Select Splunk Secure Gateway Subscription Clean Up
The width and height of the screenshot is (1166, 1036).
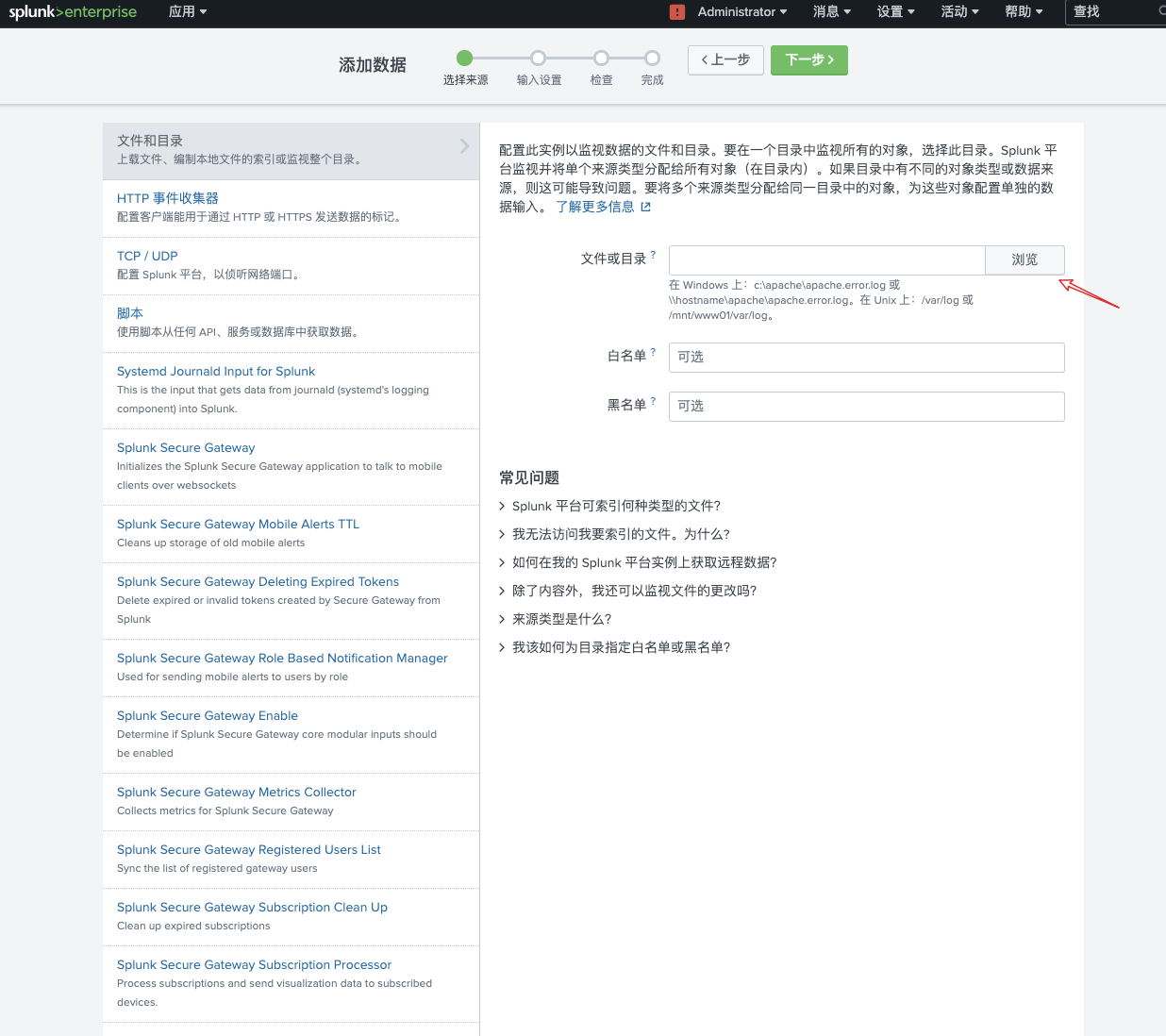pyautogui.click(x=291, y=917)
